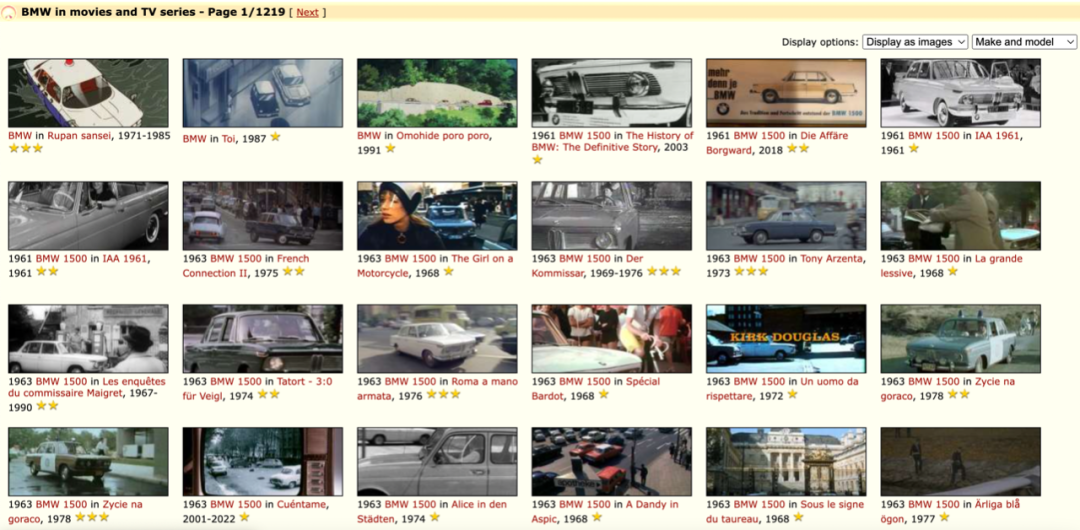Image resolution: width=1080 pixels, height=530 pixels.
Task: Click 'BMW 1500' link before Tony Arzenta
Action: 759,258
